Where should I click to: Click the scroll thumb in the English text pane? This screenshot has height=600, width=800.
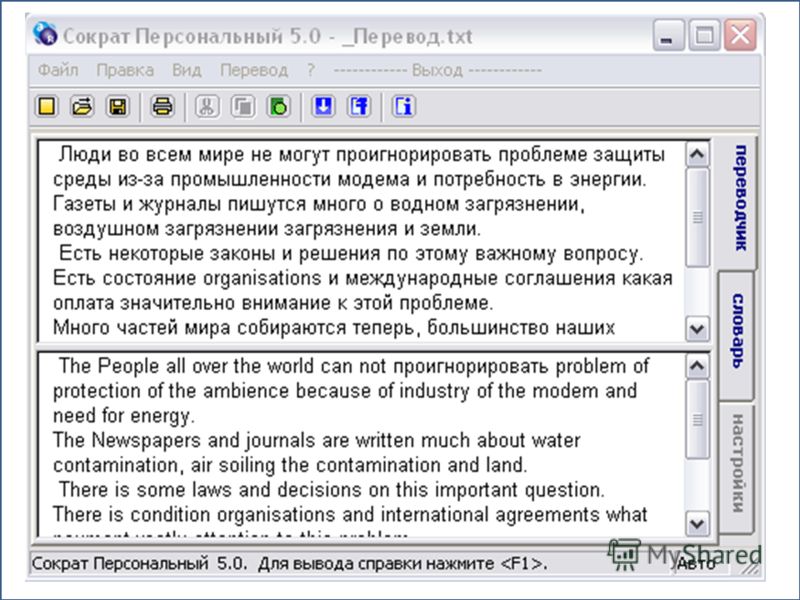697,419
